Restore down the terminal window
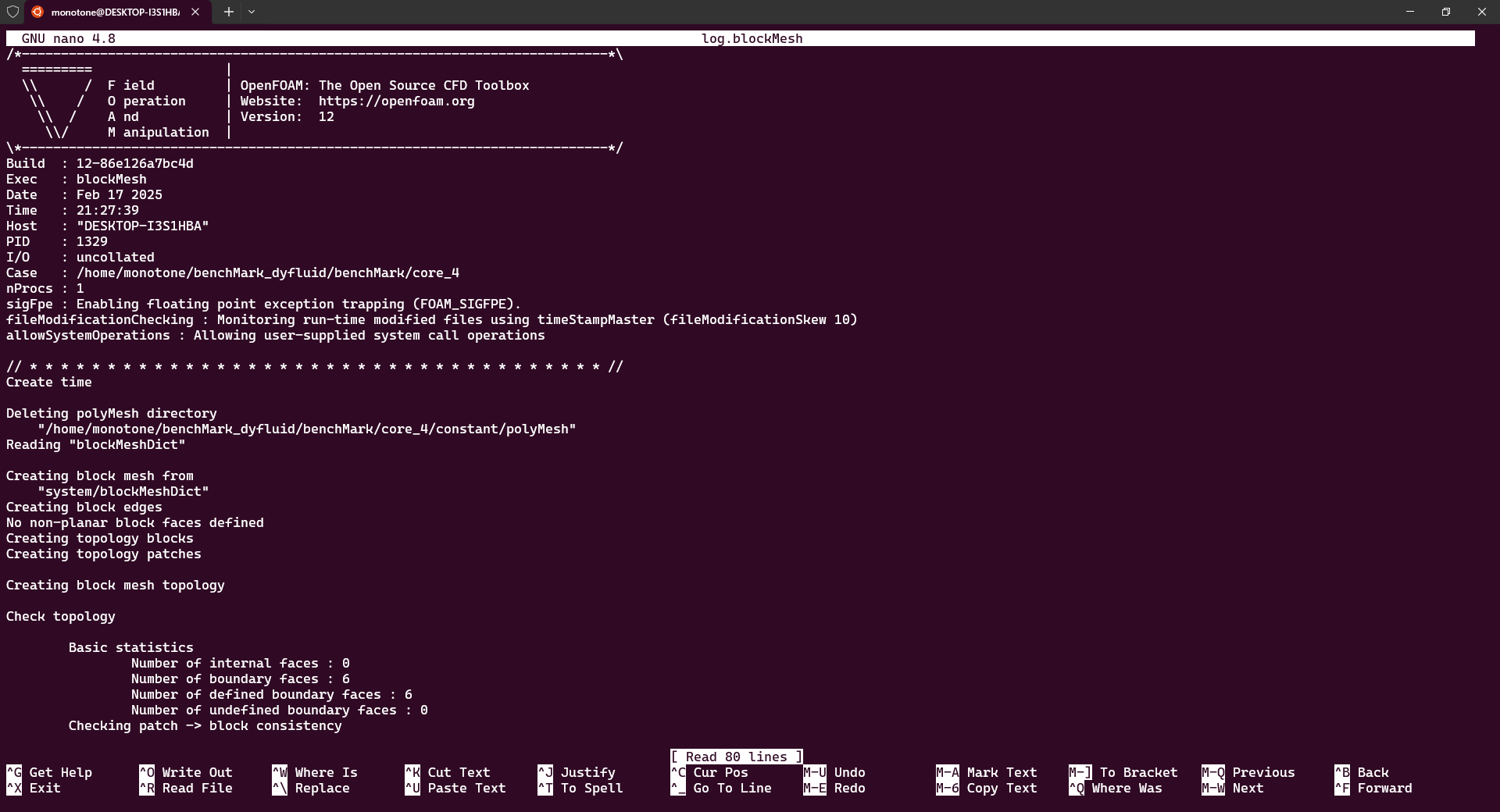The height and width of the screenshot is (812, 1500). pyautogui.click(x=1446, y=12)
